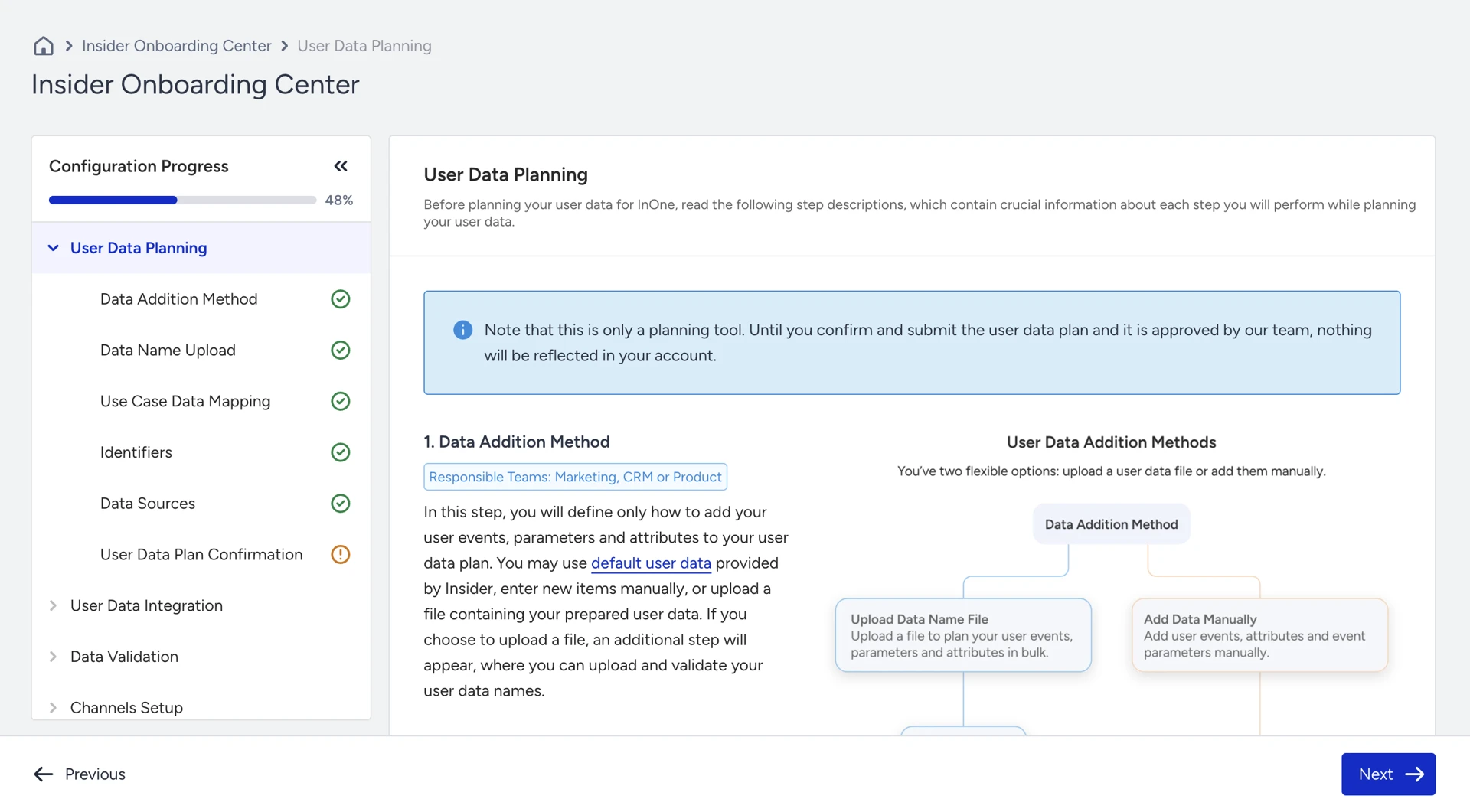Click the Previous button

coord(80,774)
